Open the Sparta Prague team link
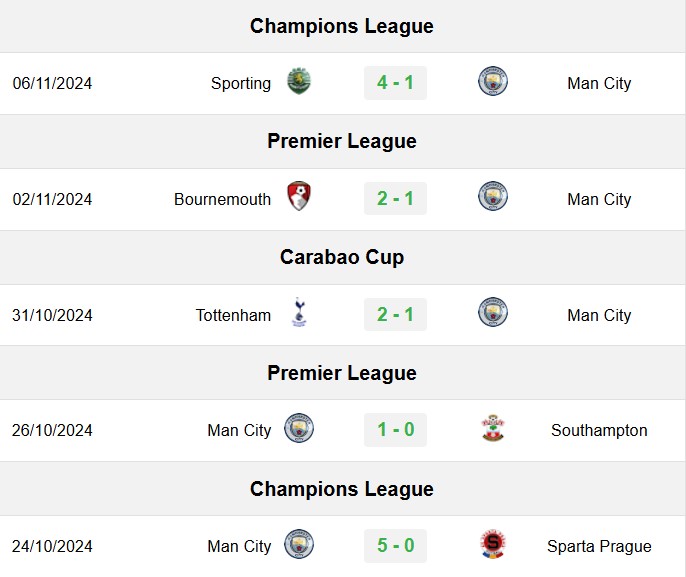The width and height of the screenshot is (686, 577). coord(599,546)
